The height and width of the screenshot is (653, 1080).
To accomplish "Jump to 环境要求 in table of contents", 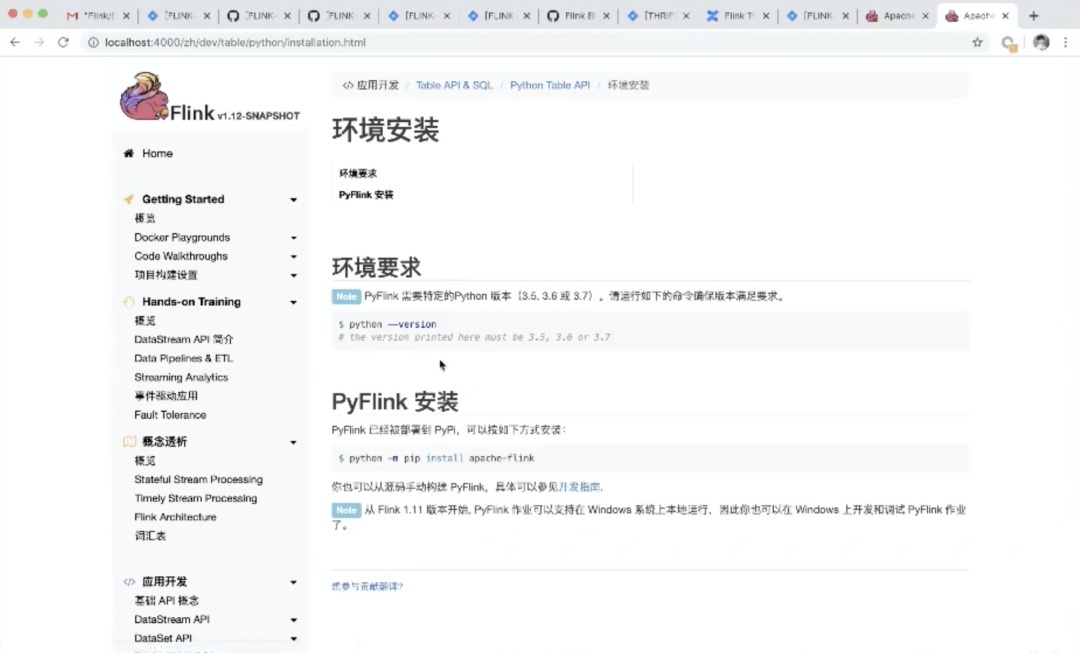I will point(357,174).
